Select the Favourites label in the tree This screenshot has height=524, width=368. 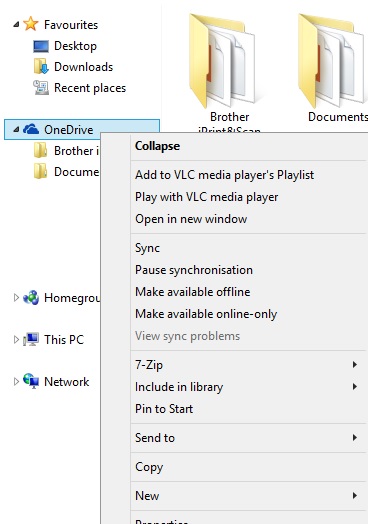click(x=71, y=24)
